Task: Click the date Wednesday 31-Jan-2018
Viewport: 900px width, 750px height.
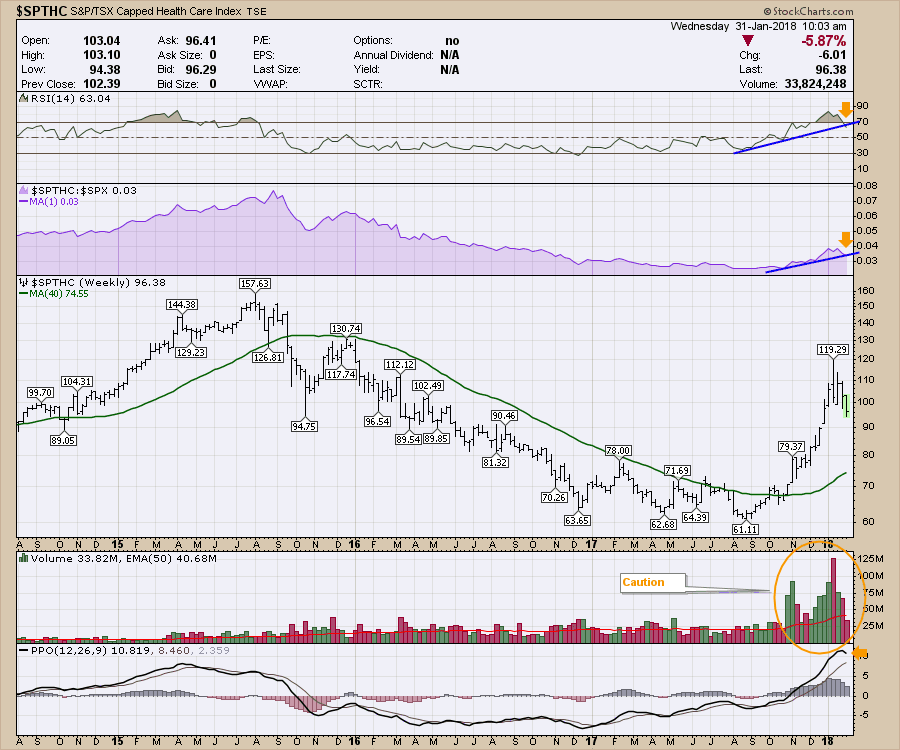Action: [x=734, y=26]
